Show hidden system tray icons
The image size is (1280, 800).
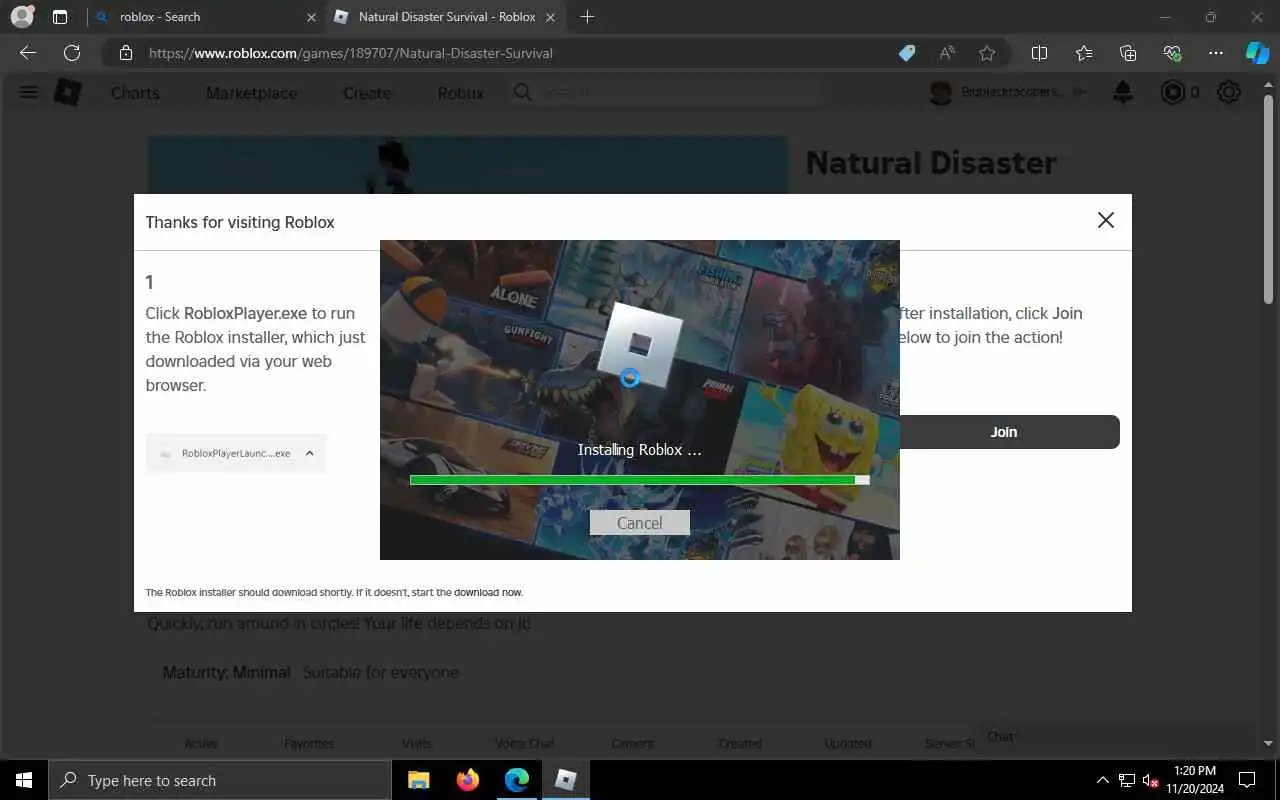tap(1103, 780)
